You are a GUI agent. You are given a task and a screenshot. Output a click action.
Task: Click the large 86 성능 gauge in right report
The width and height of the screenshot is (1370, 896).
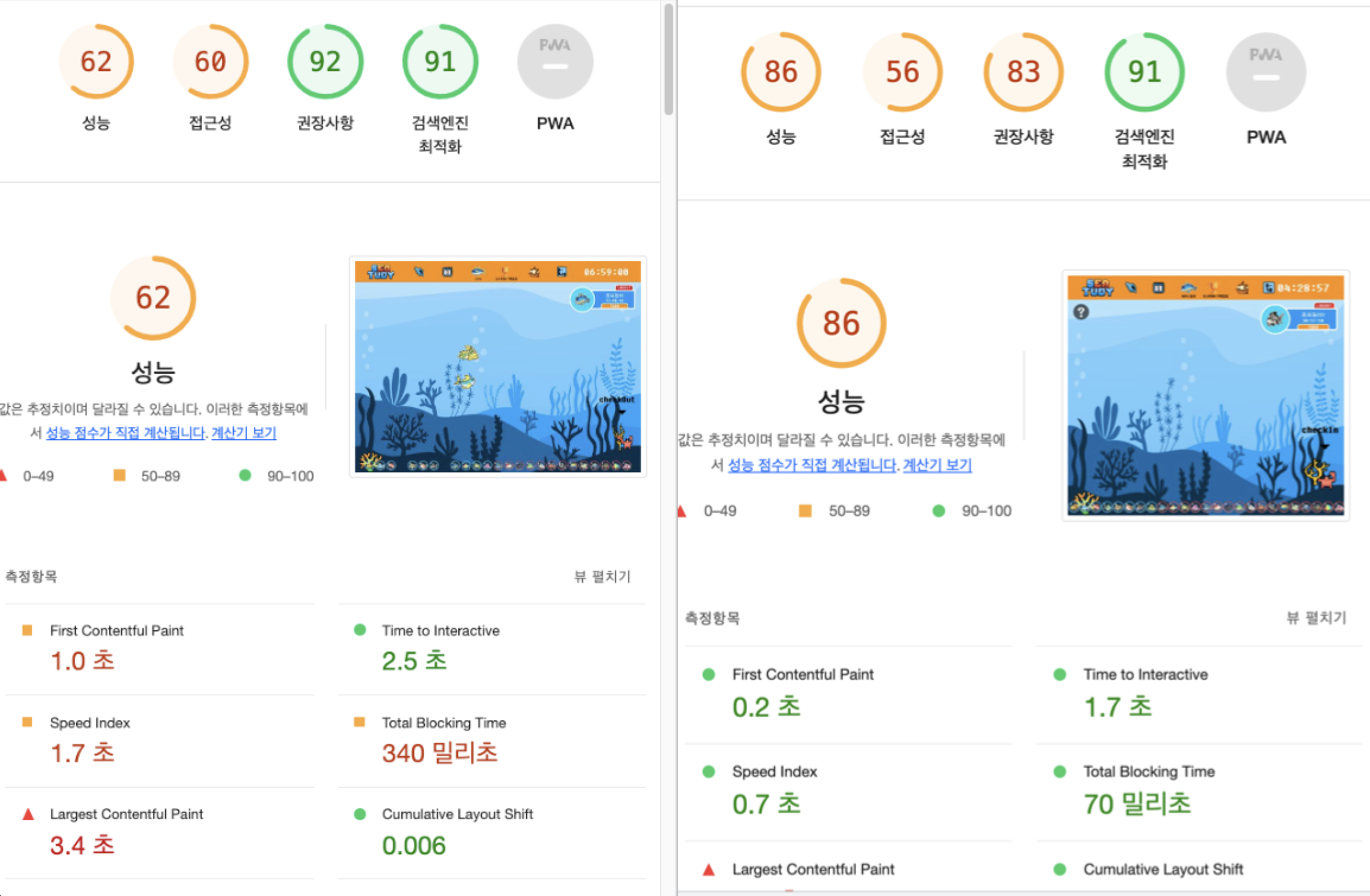coord(841,323)
